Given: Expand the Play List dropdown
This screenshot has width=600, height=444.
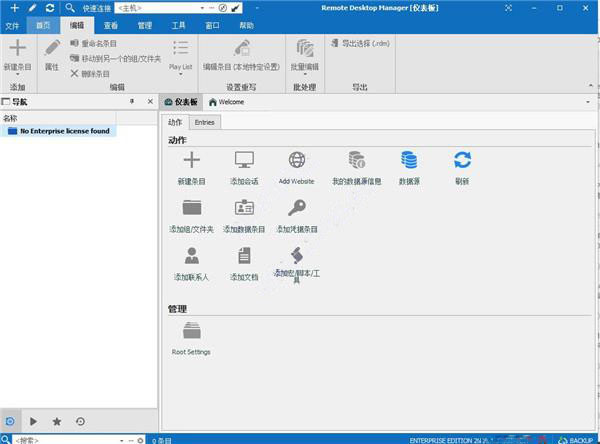Looking at the screenshot, I should [x=180, y=73].
